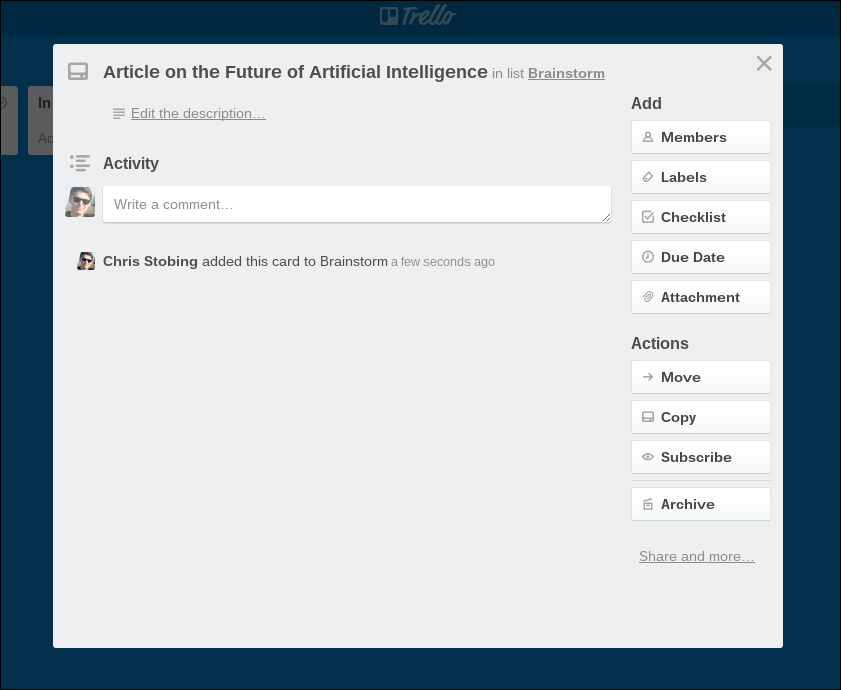Screen dimensions: 841x690
Task: Click Edit the description link
Action: tap(197, 113)
